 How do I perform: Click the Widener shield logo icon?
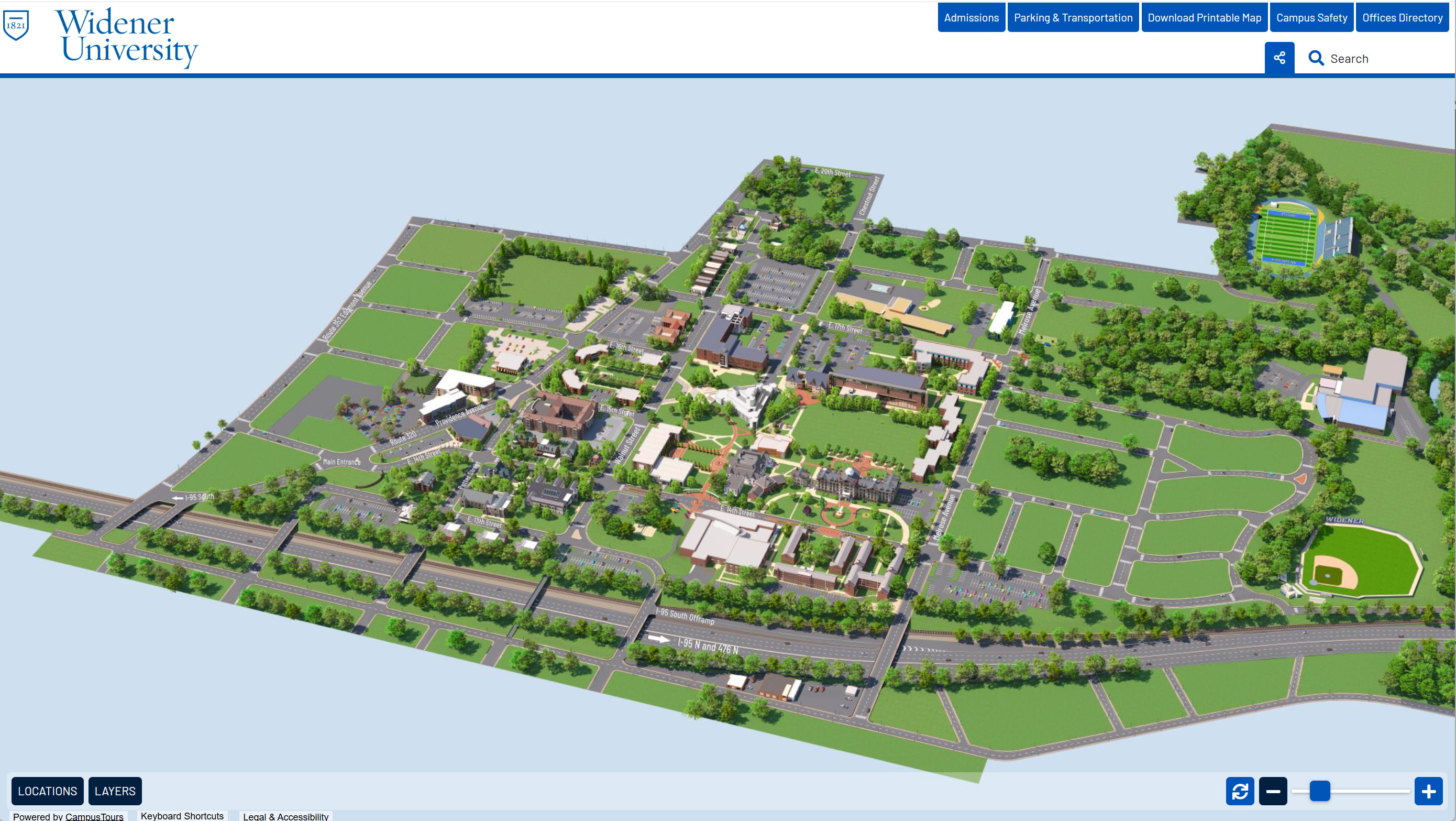[x=16, y=25]
